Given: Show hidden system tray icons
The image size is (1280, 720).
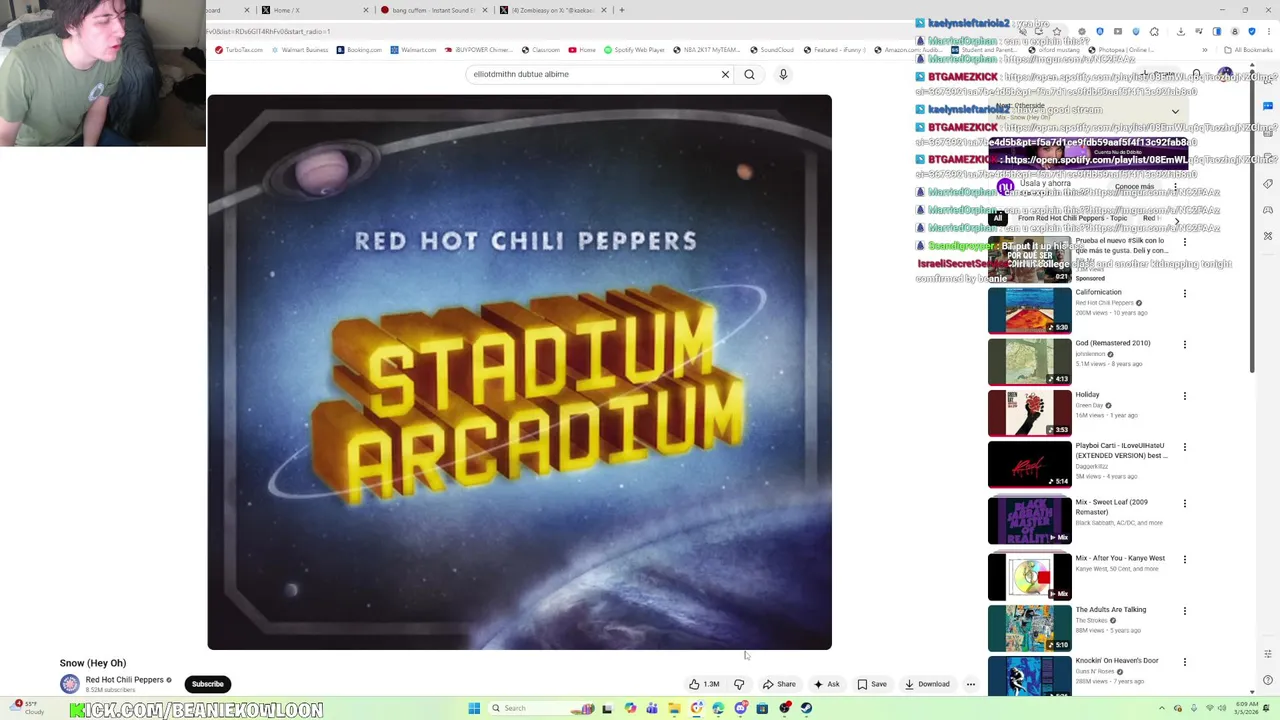Looking at the screenshot, I should [1162, 708].
